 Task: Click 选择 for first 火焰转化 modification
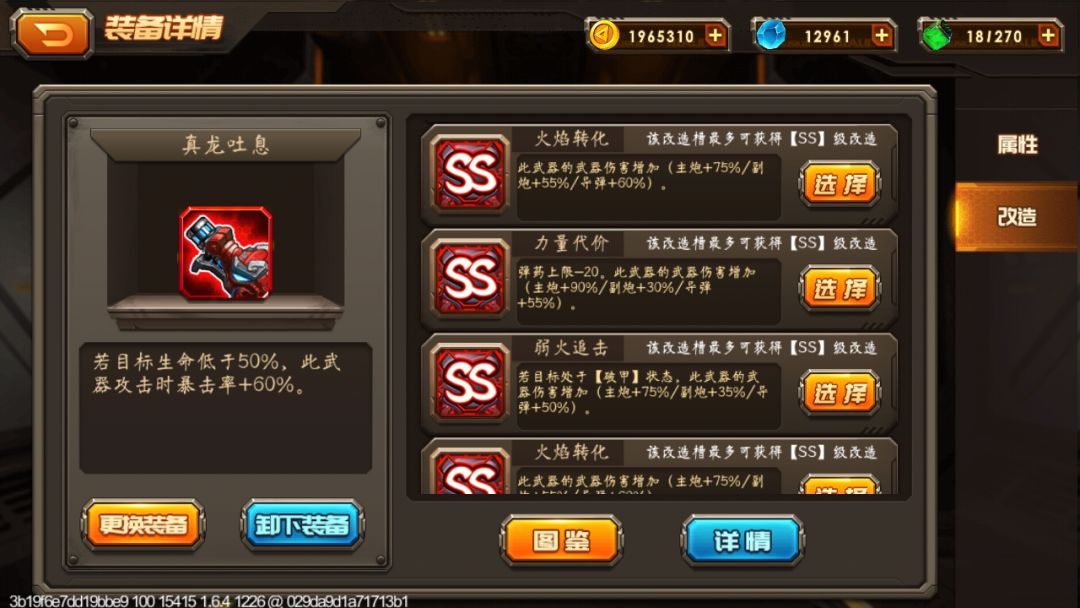(840, 184)
